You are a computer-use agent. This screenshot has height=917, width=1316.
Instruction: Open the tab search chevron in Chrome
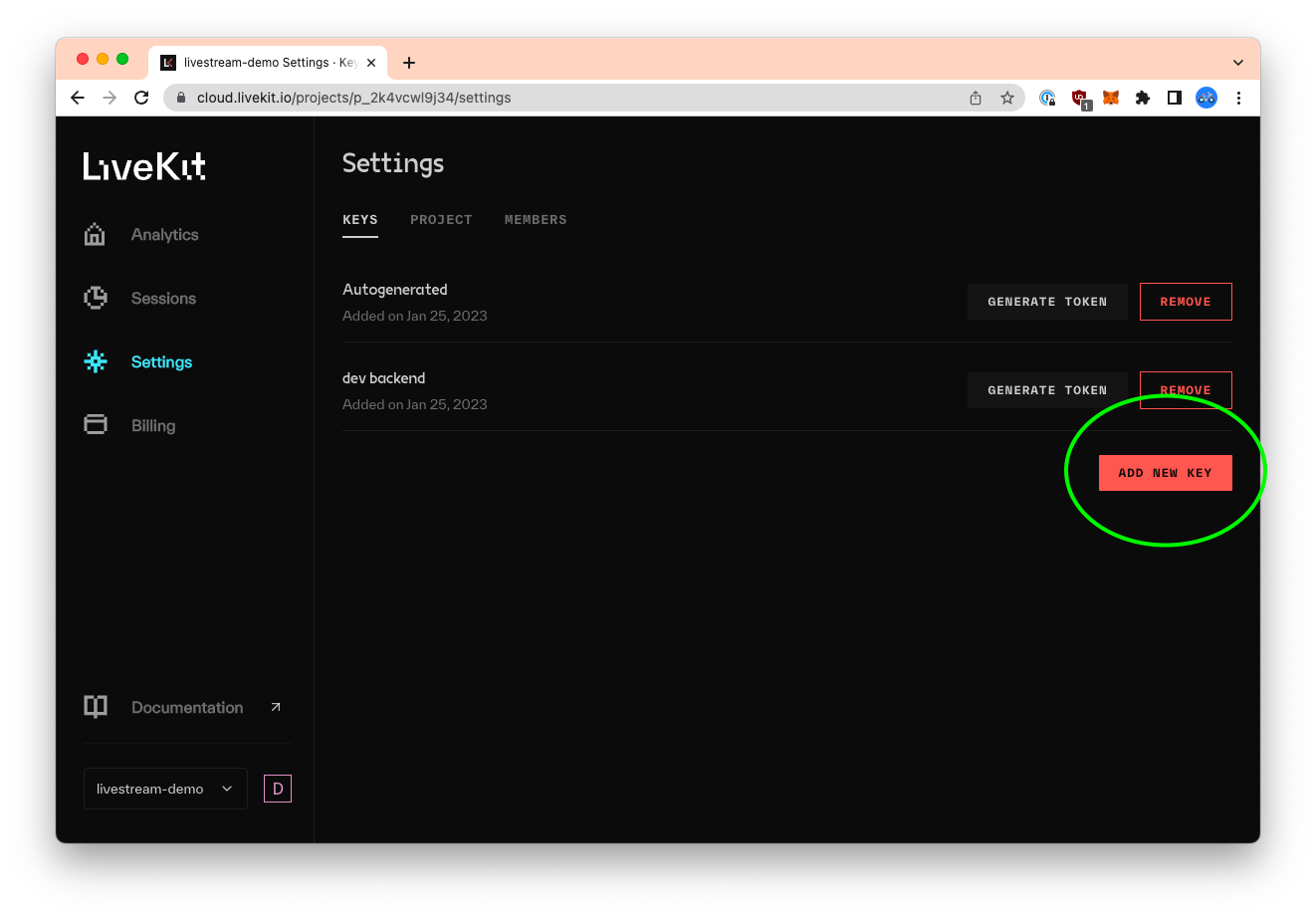click(1237, 63)
